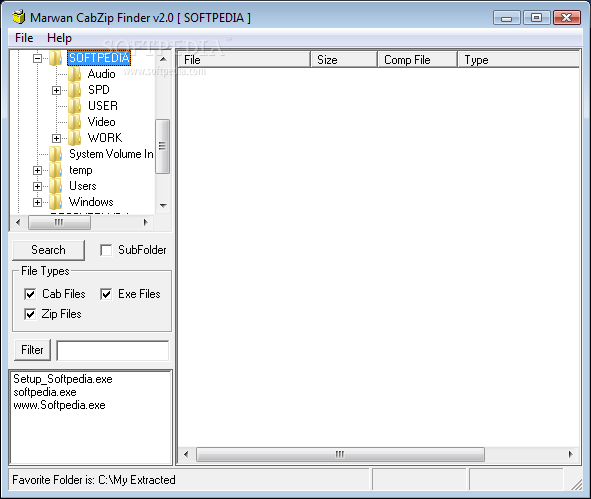Select the USER folder label
Screen dimensions: 591x499
click(x=103, y=106)
